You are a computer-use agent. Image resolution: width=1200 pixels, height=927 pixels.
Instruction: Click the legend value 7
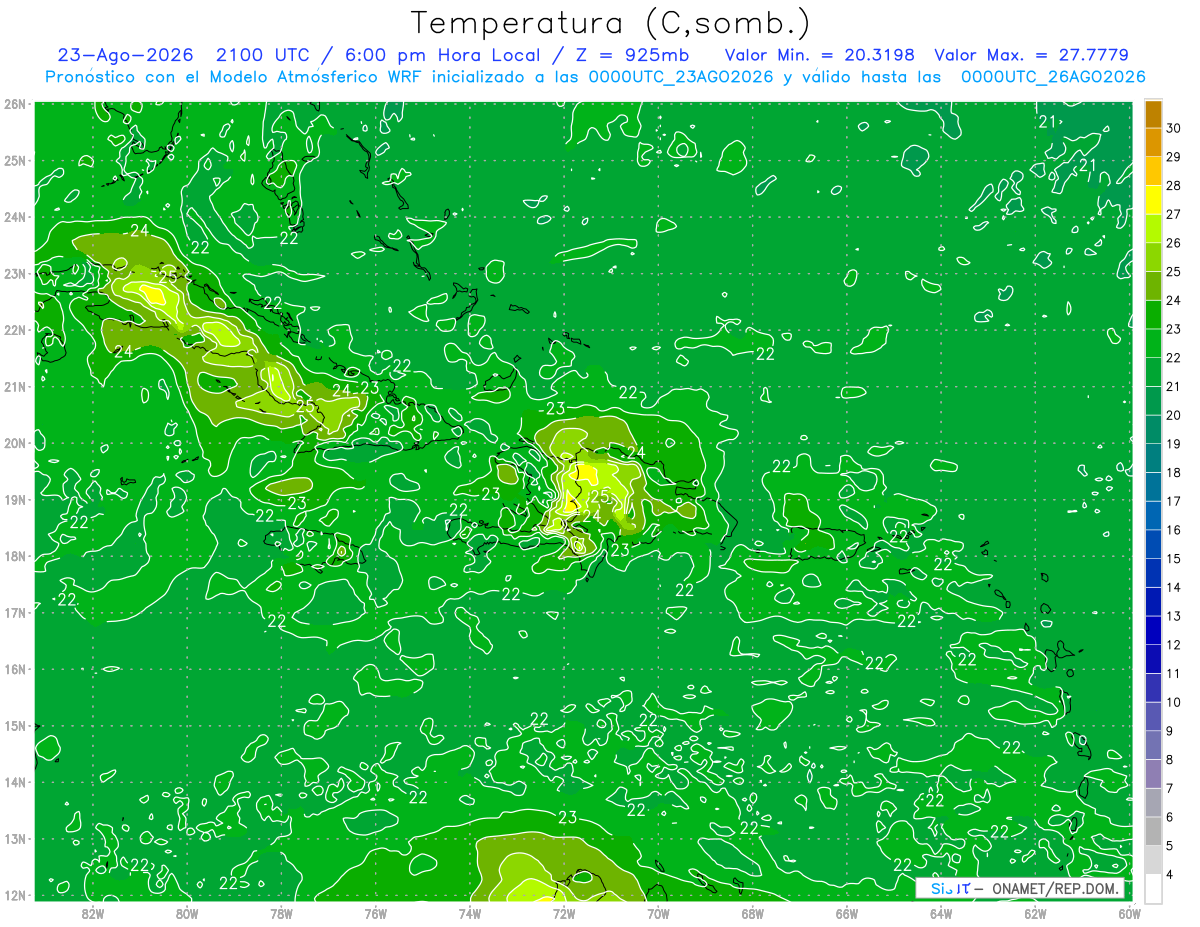pos(1169,788)
